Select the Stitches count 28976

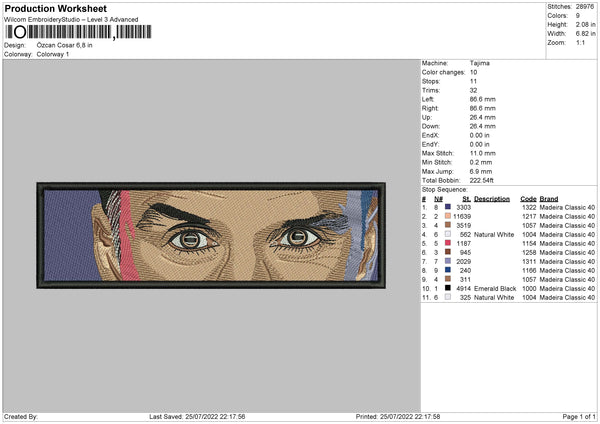click(584, 7)
